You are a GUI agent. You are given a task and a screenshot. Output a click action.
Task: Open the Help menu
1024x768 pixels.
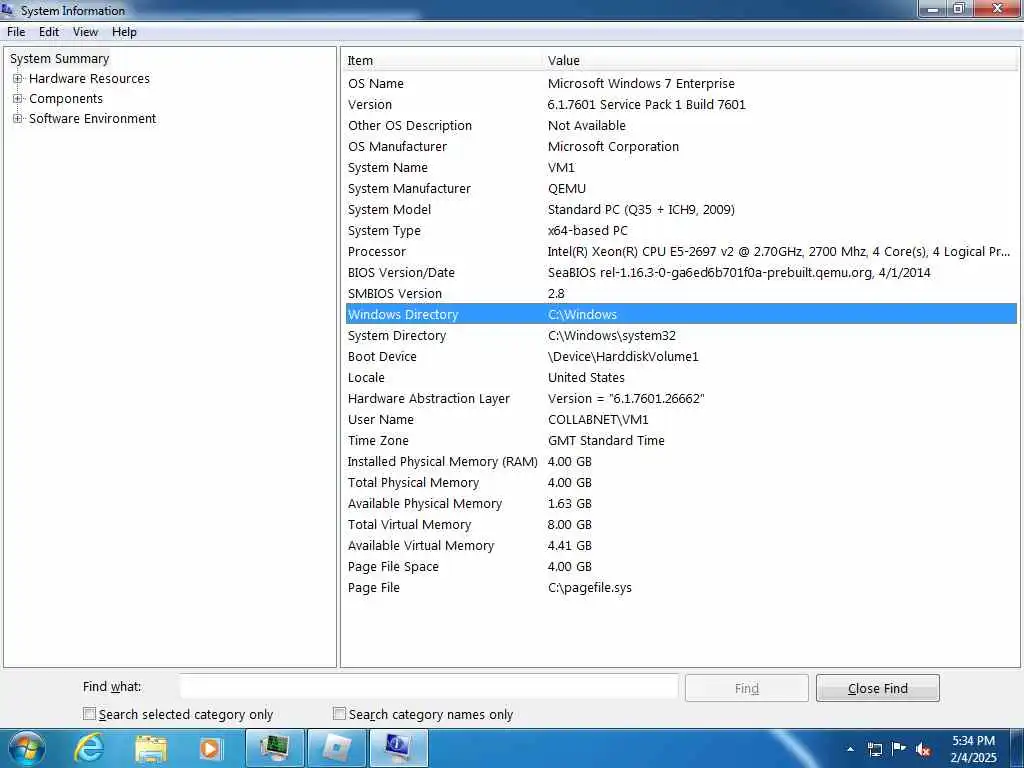click(x=124, y=32)
